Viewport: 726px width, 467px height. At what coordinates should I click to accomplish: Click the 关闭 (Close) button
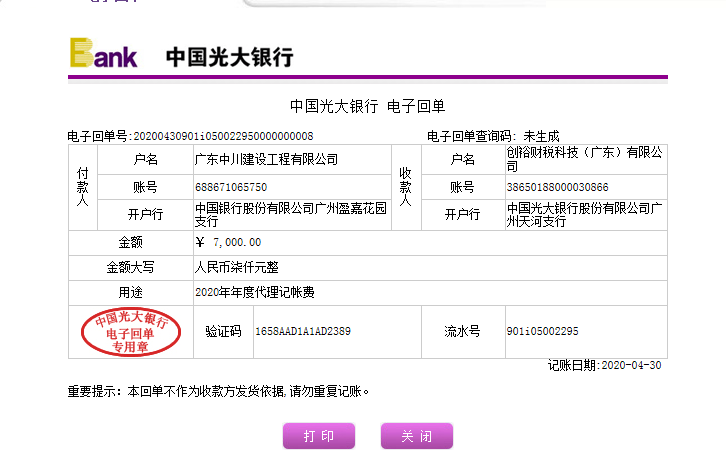[417, 436]
